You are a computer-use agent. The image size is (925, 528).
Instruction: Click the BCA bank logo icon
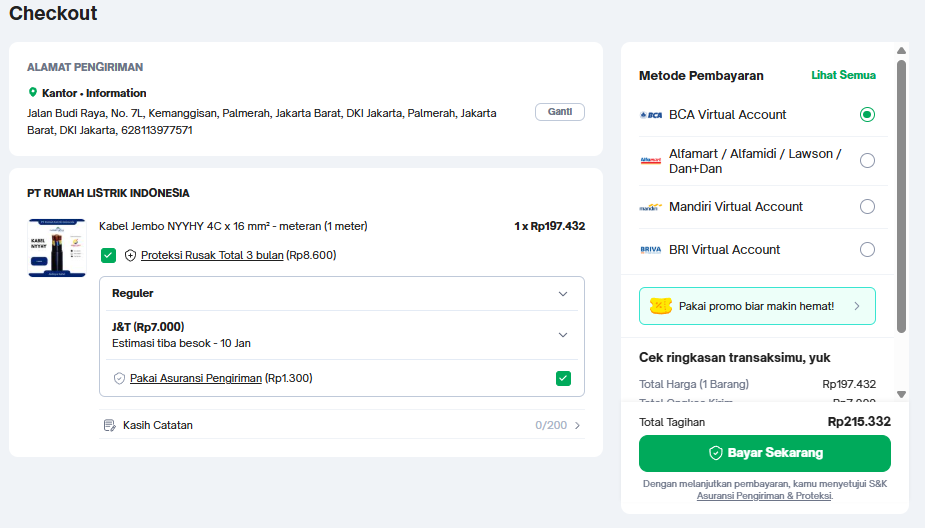tap(651, 115)
